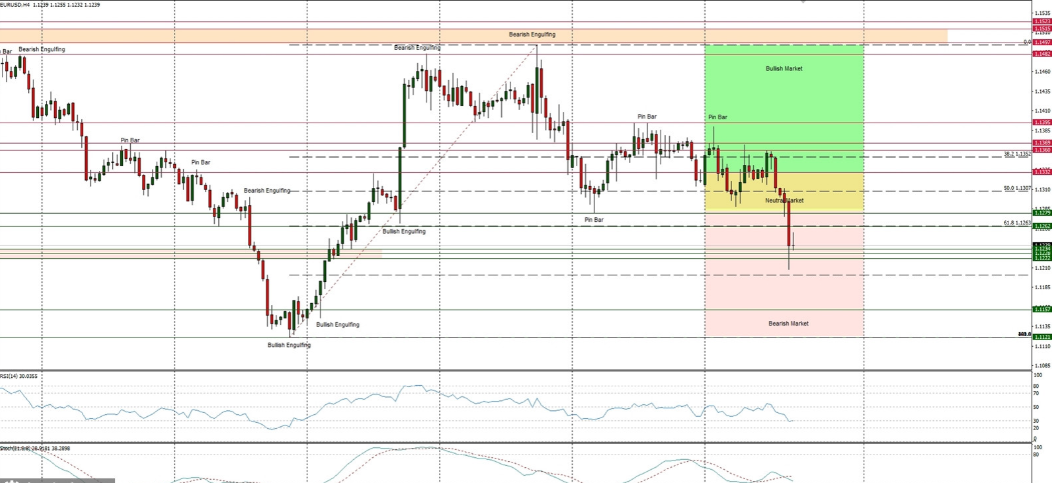Click the EURUSD,H4 chart title label
The width and height of the screenshot is (1052, 483).
(16, 4)
